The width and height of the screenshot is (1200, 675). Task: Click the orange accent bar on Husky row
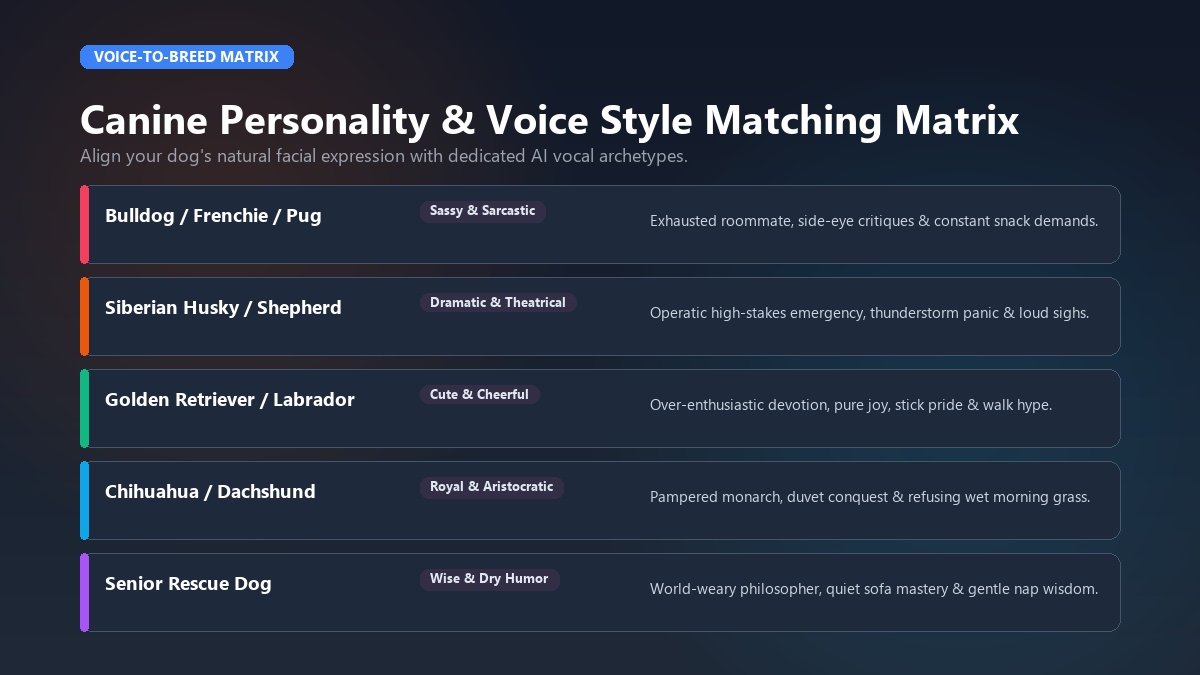pos(85,316)
